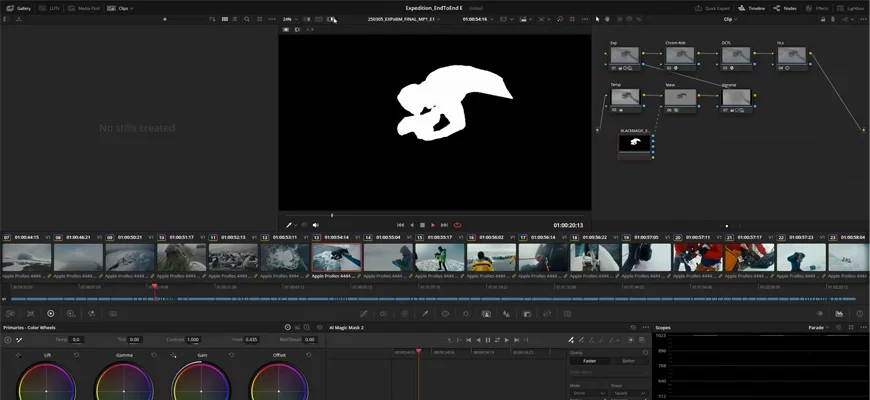Toggle the Timeline panel button
Screen dimensions: 870x400
pos(752,8)
